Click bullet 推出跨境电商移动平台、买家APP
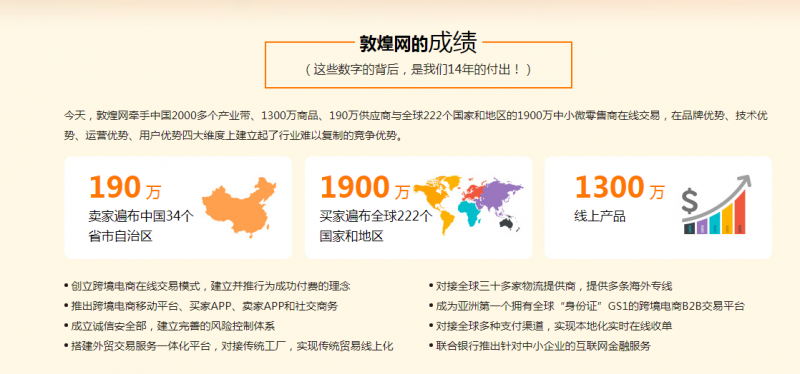The width and height of the screenshot is (800, 374). pos(201,306)
